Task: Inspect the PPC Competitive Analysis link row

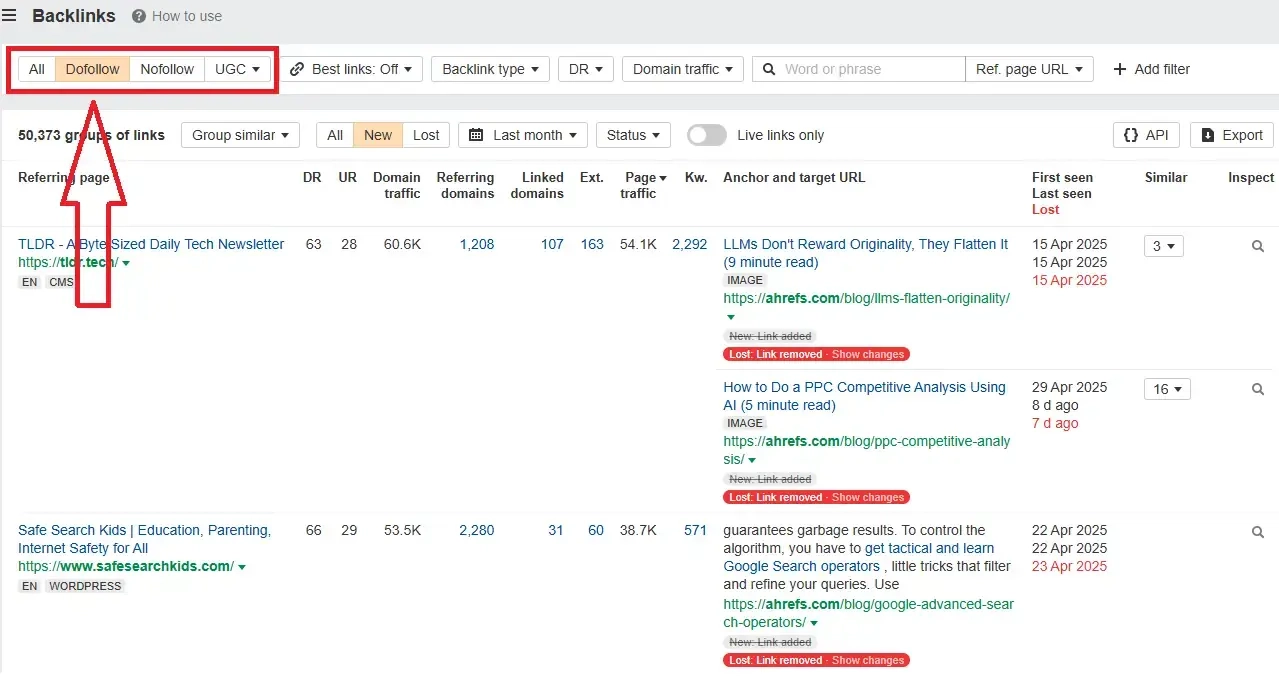Action: (1258, 389)
